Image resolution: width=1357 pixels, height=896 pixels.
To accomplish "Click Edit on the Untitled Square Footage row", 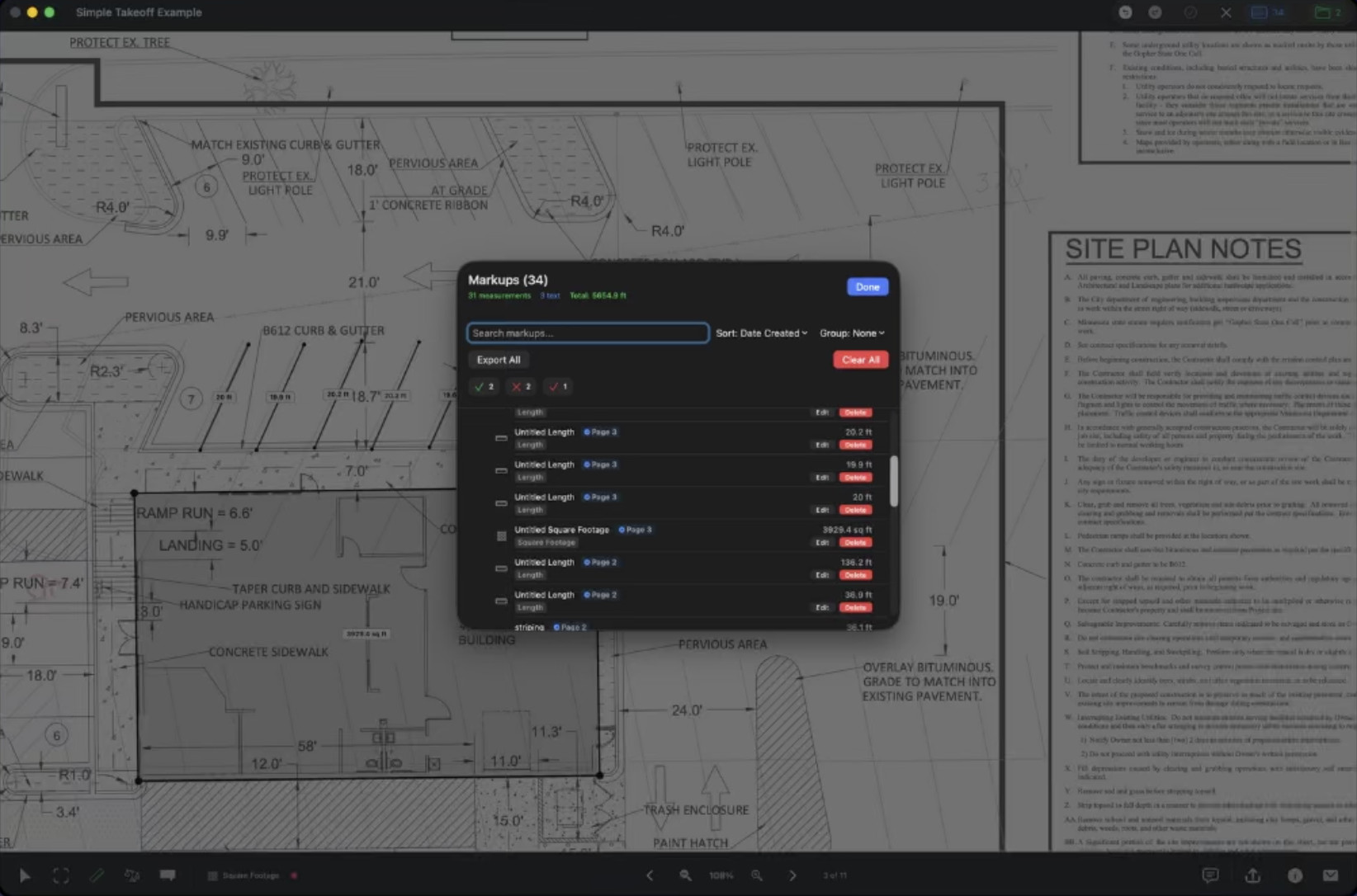I will coord(822,543).
